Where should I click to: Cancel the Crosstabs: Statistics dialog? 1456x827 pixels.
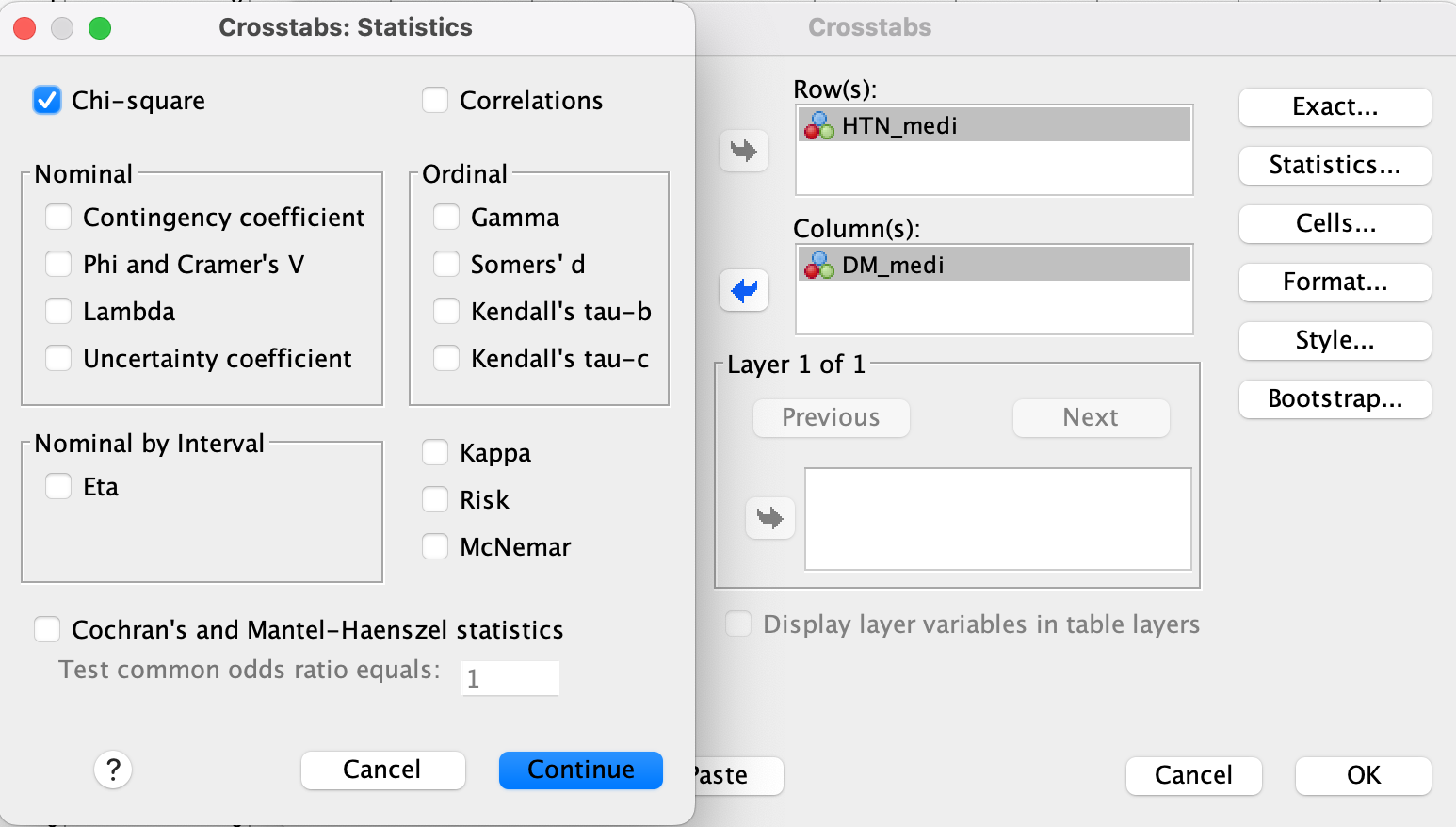[382, 770]
